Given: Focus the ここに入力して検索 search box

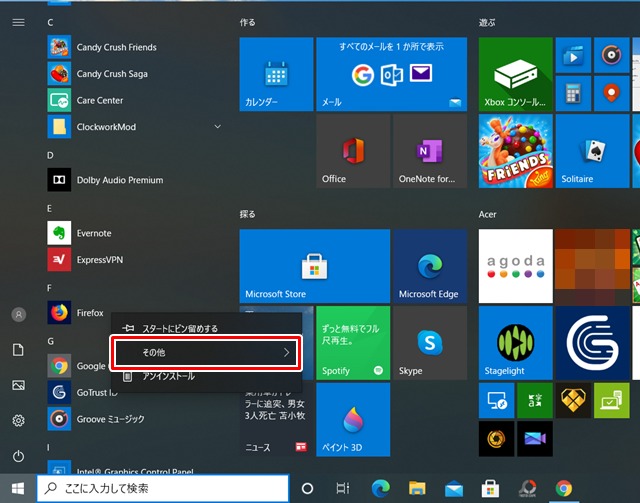Looking at the screenshot, I should pos(163,488).
